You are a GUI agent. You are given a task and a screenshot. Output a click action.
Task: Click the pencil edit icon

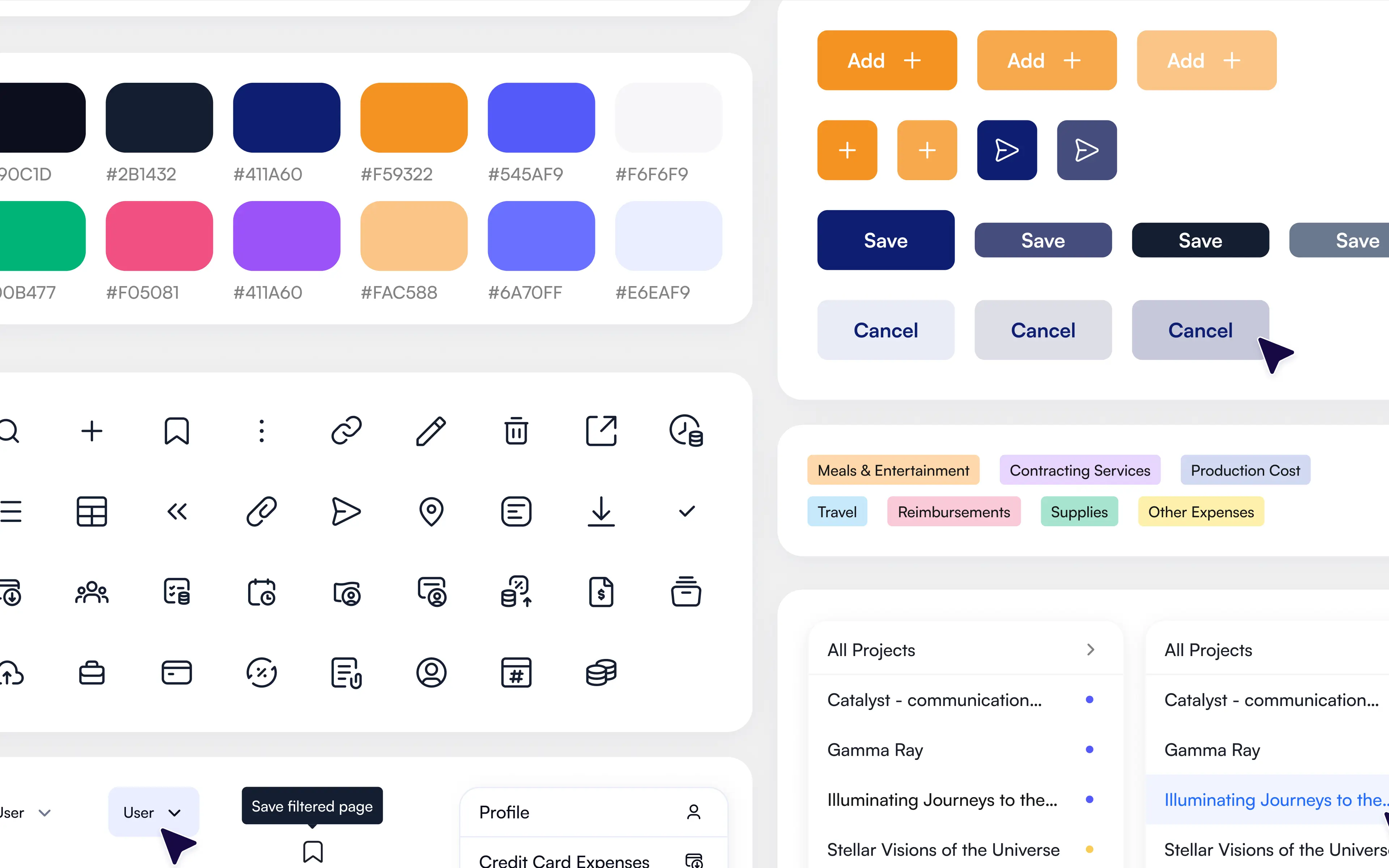431,430
